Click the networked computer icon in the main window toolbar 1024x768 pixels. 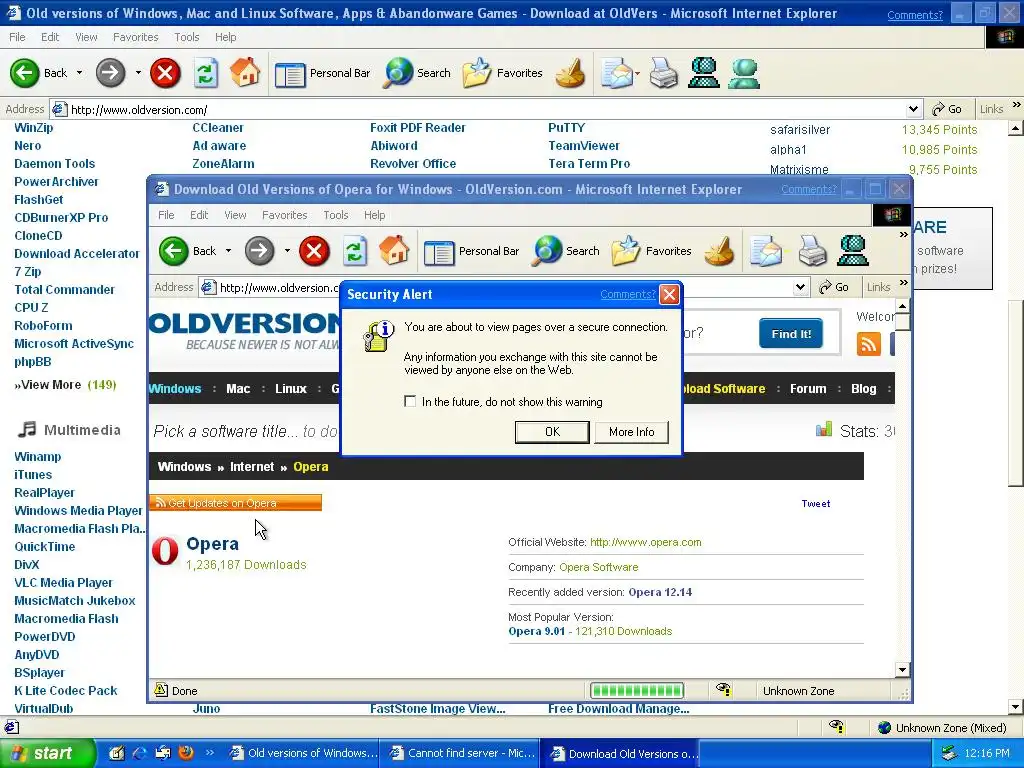pos(704,72)
